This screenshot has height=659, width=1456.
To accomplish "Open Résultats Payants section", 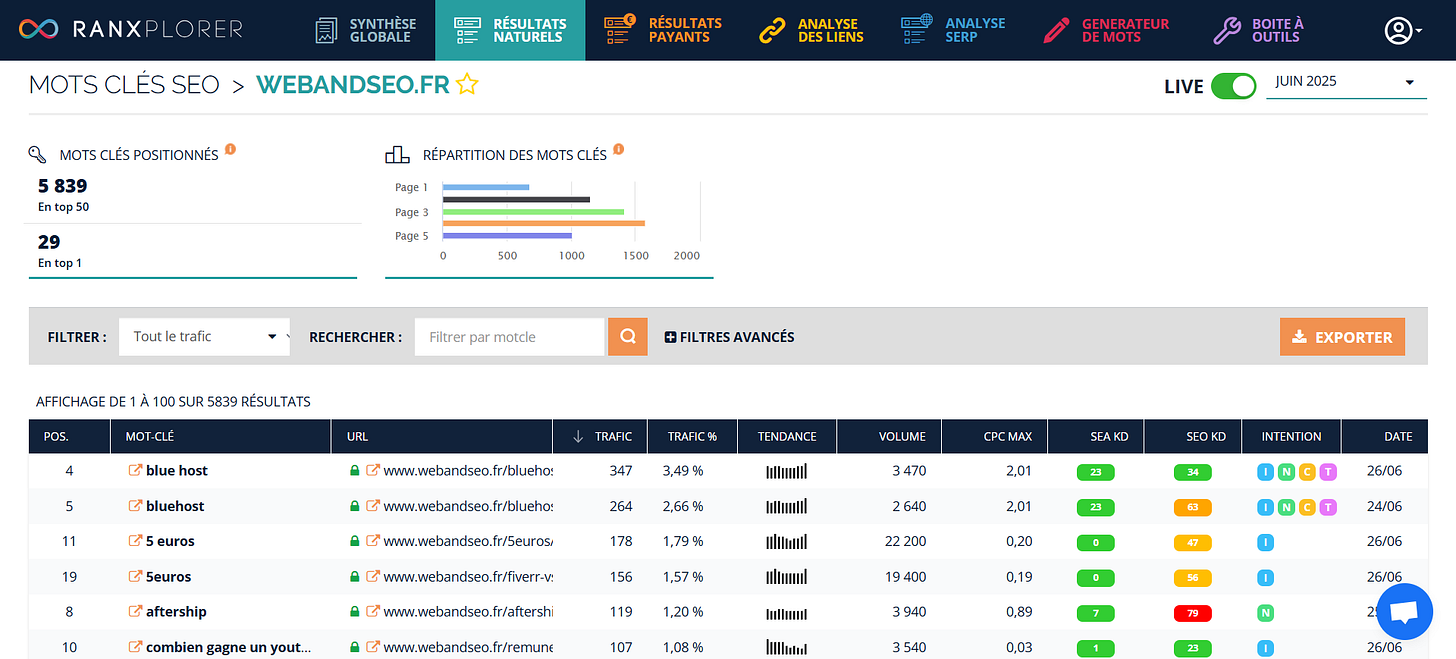I will pos(665,30).
